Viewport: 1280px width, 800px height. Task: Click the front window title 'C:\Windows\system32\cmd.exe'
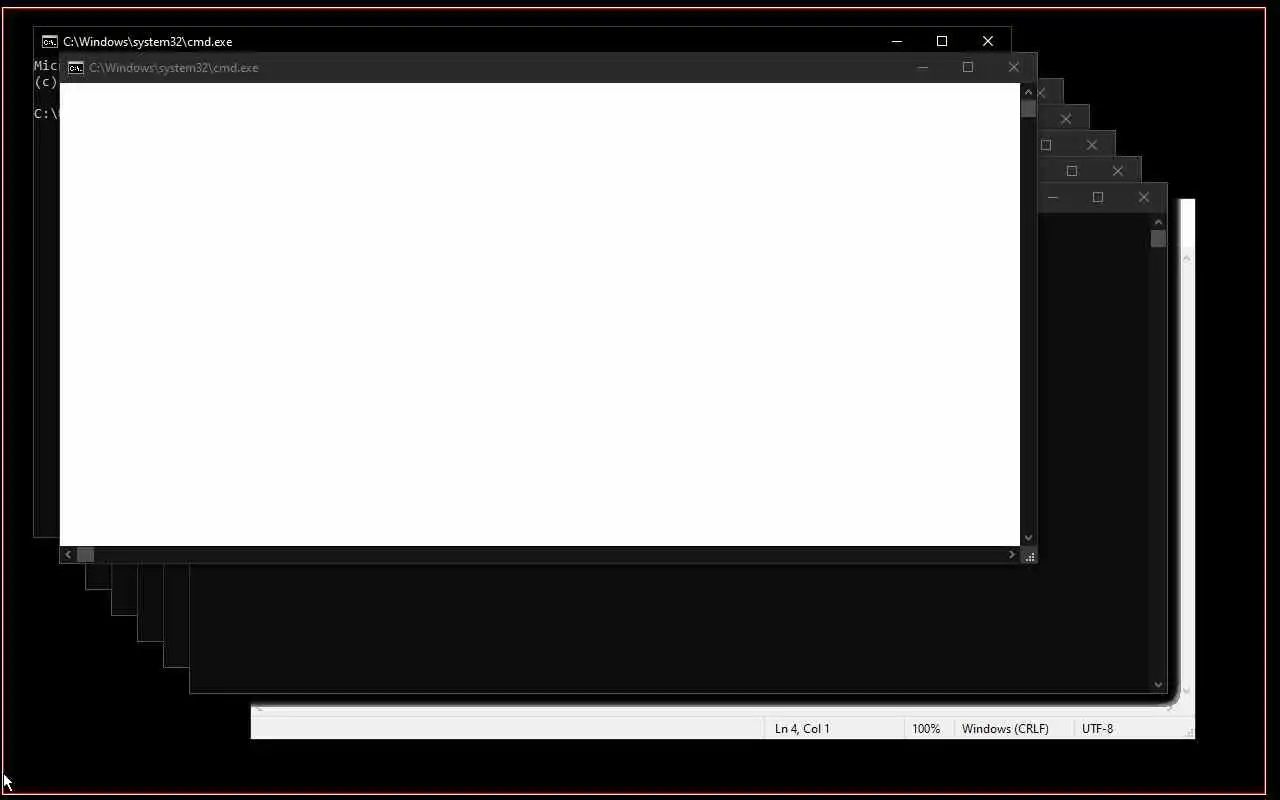click(174, 68)
